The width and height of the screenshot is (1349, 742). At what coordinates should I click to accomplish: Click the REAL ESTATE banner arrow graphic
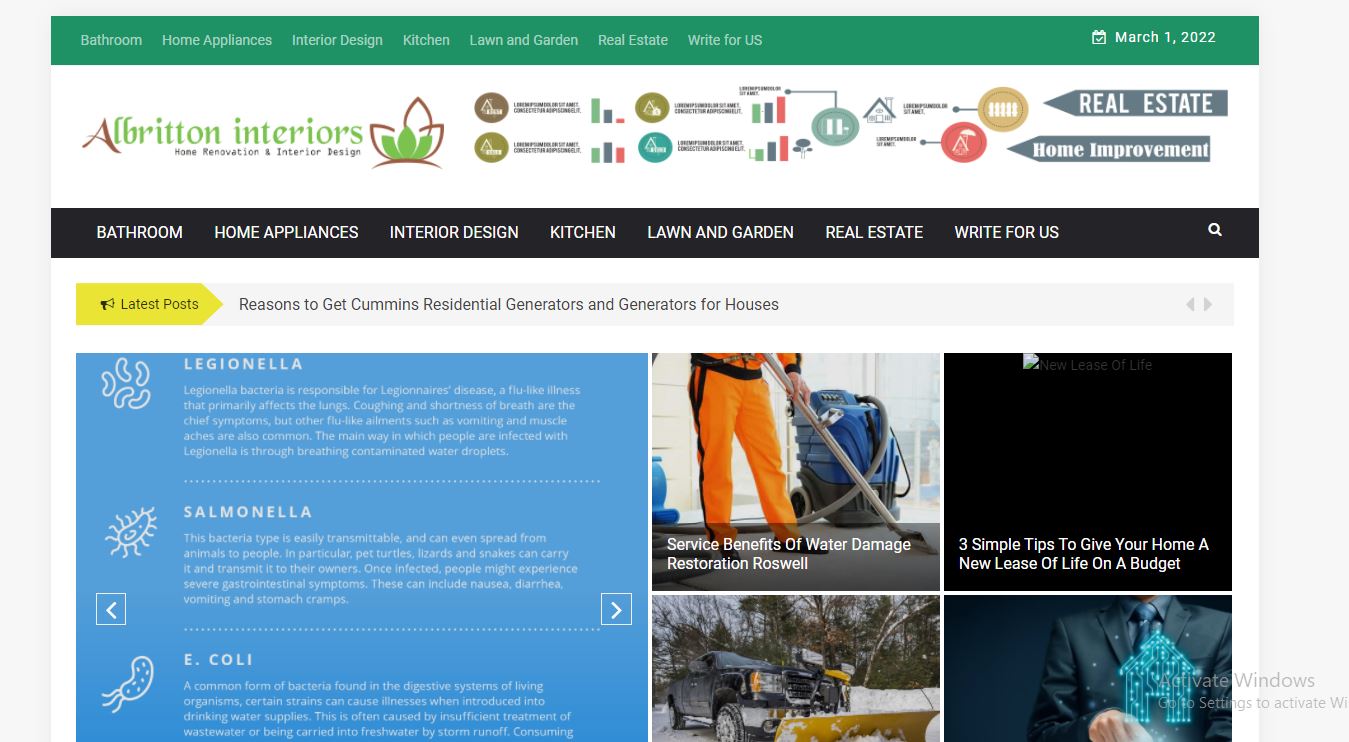[1136, 103]
